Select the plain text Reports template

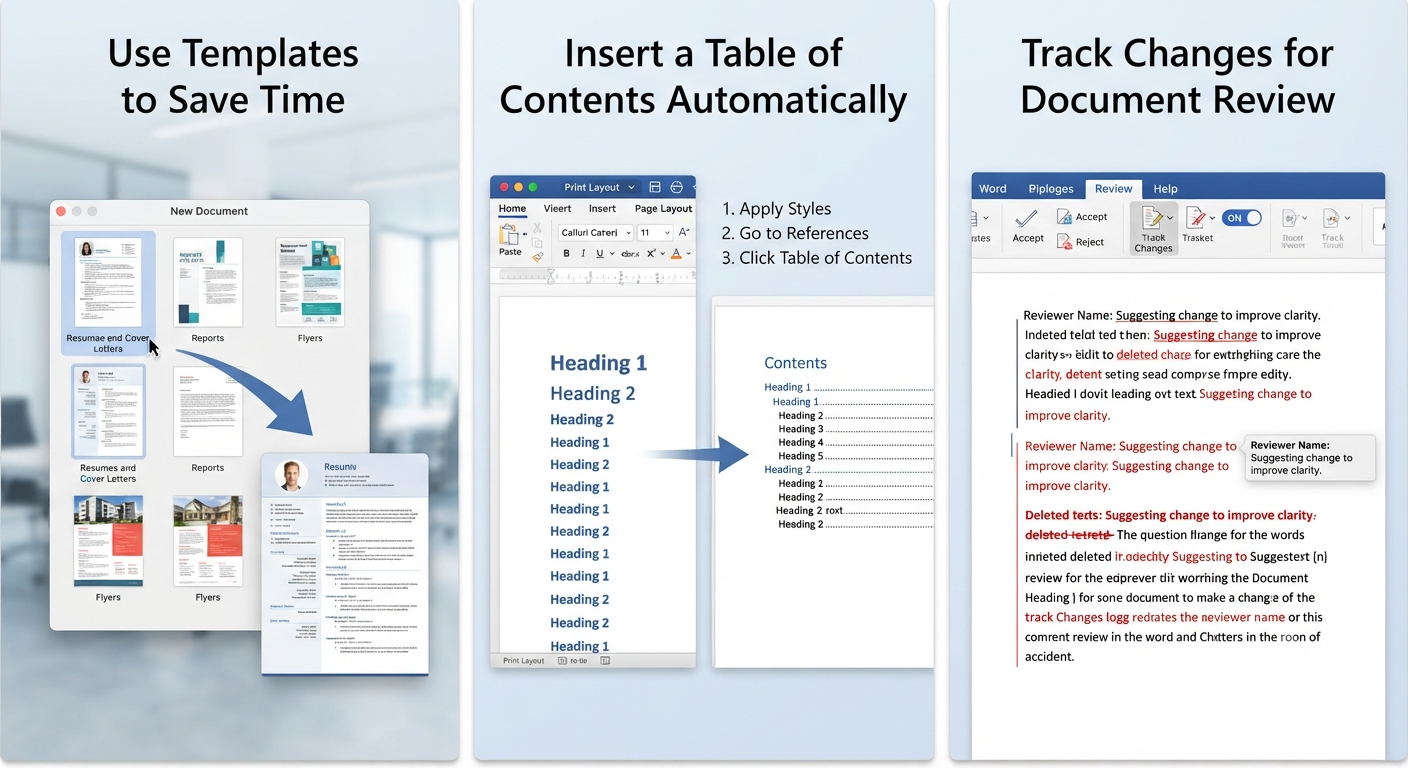[x=208, y=412]
